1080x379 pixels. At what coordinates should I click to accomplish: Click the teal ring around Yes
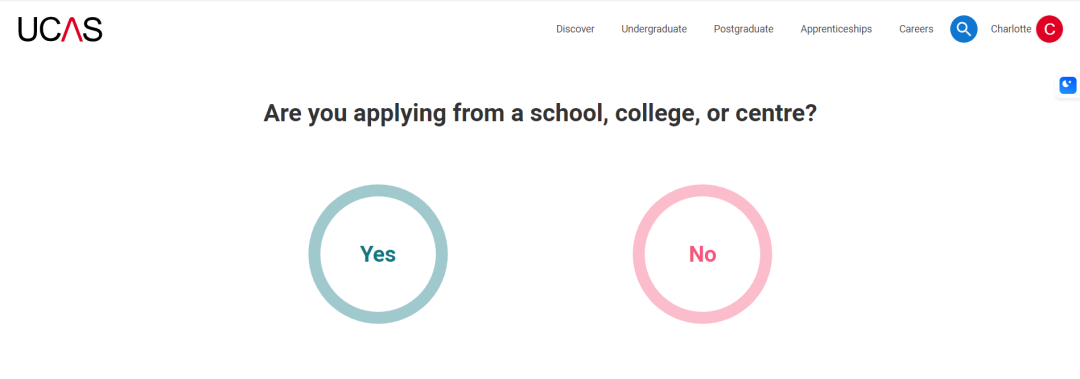point(314,254)
